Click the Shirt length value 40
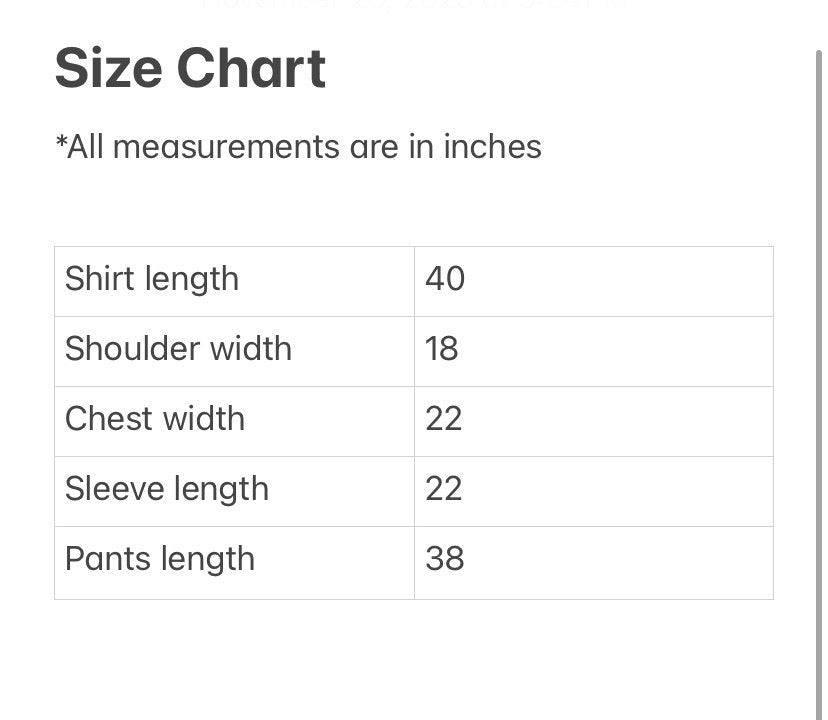 445,279
